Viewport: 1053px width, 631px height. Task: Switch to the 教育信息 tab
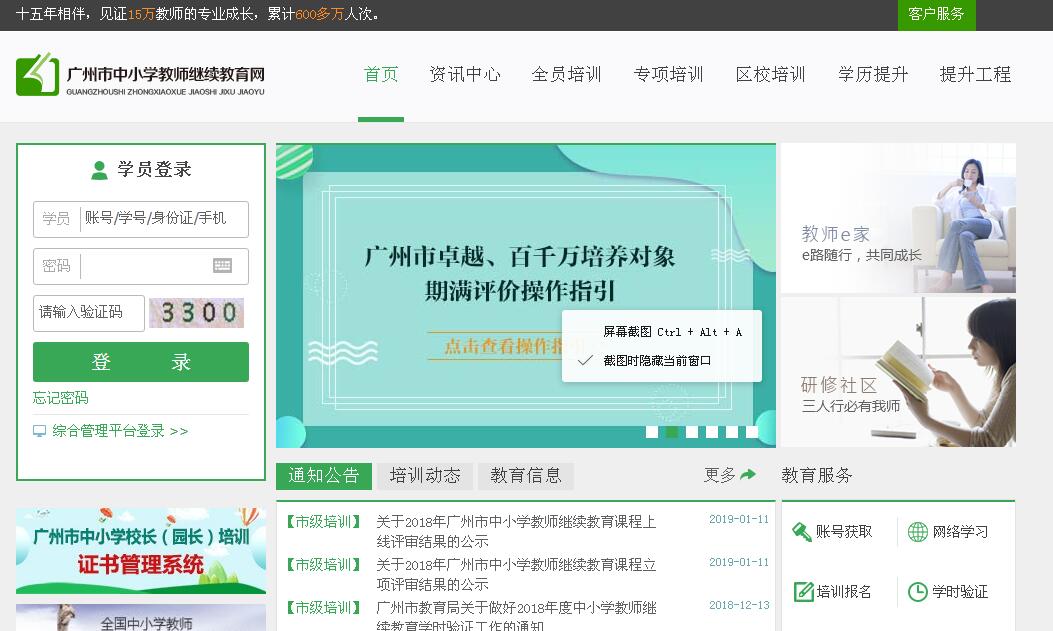pos(526,476)
